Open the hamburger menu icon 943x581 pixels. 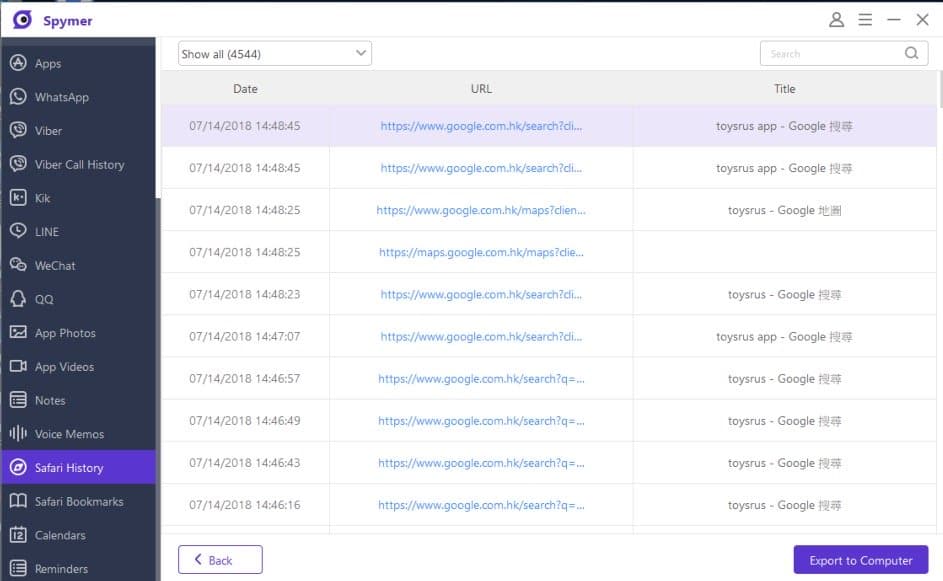(x=865, y=20)
